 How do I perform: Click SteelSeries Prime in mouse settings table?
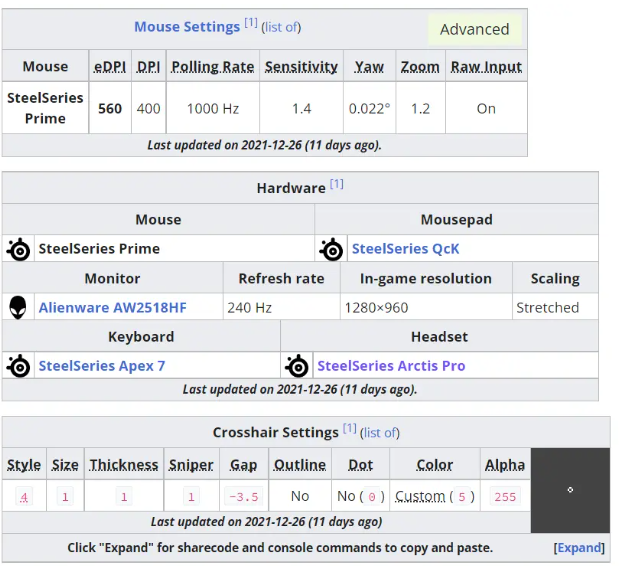pyautogui.click(x=45, y=108)
